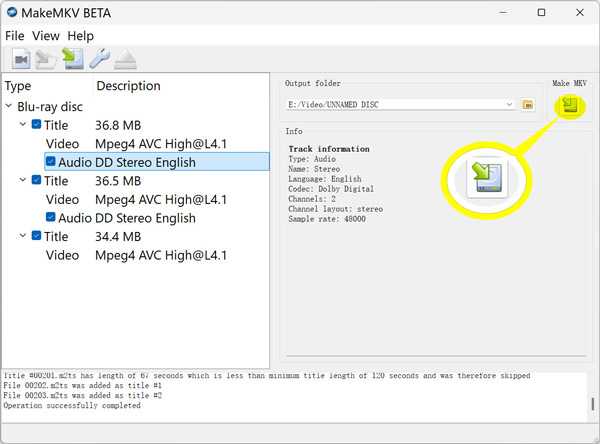Click the MakeMKV app icon in title bar
600x444 pixels.
pyautogui.click(x=12, y=12)
